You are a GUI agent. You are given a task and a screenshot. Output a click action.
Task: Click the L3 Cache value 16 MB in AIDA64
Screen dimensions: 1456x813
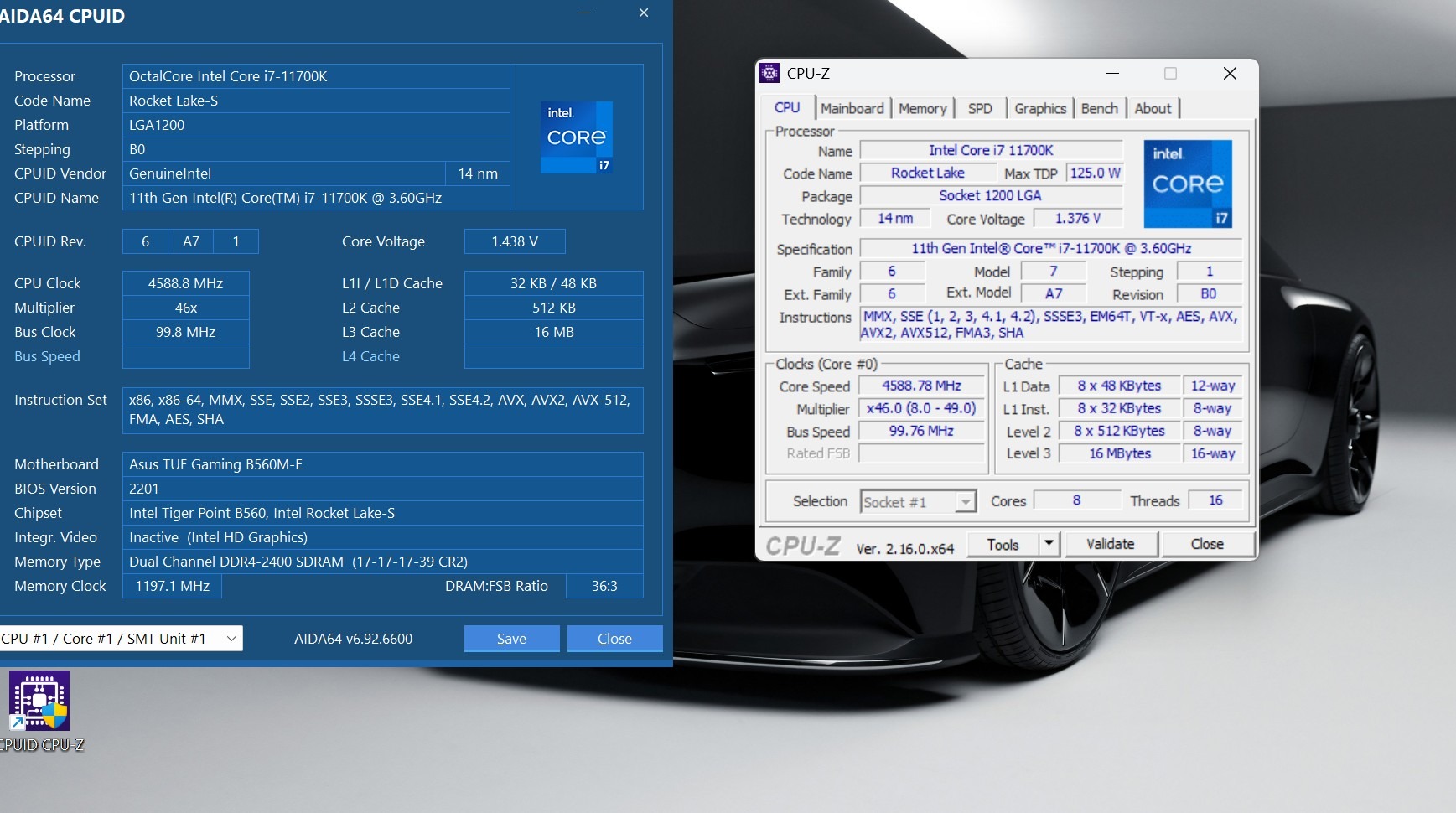click(554, 332)
